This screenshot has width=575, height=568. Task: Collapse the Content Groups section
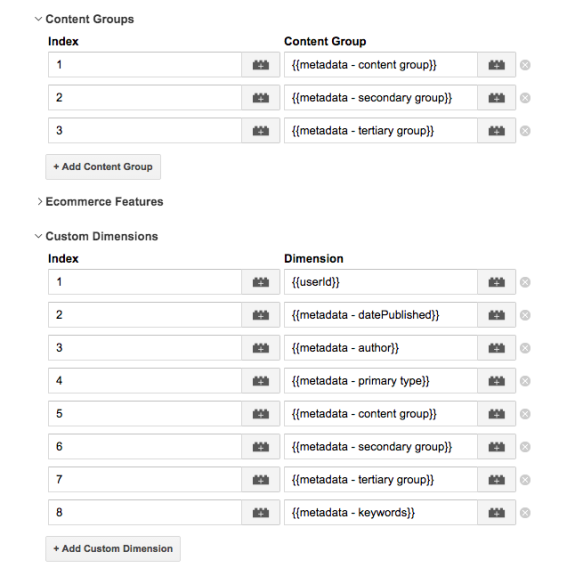pos(38,19)
